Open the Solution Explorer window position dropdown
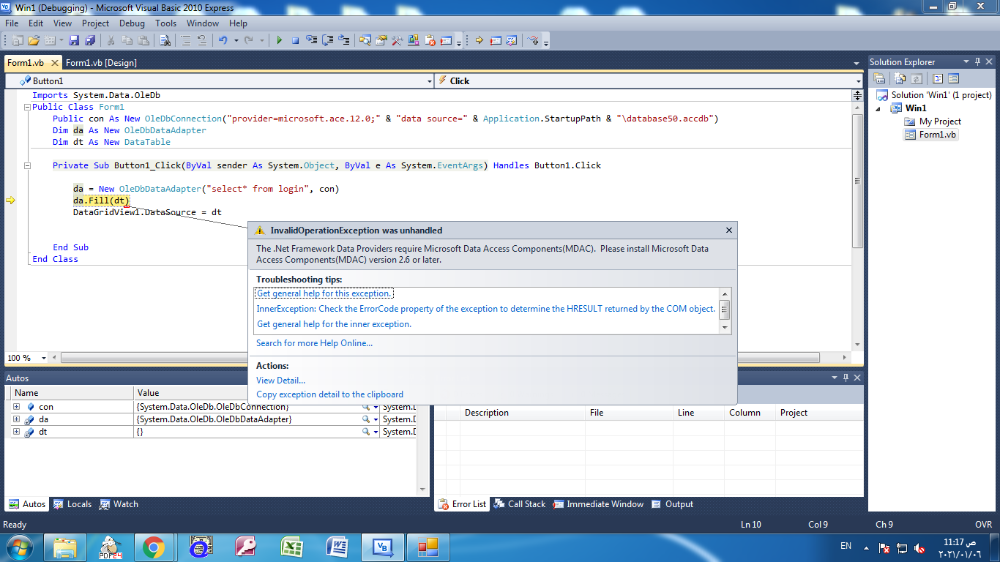The width and height of the screenshot is (1000, 562). click(966, 62)
